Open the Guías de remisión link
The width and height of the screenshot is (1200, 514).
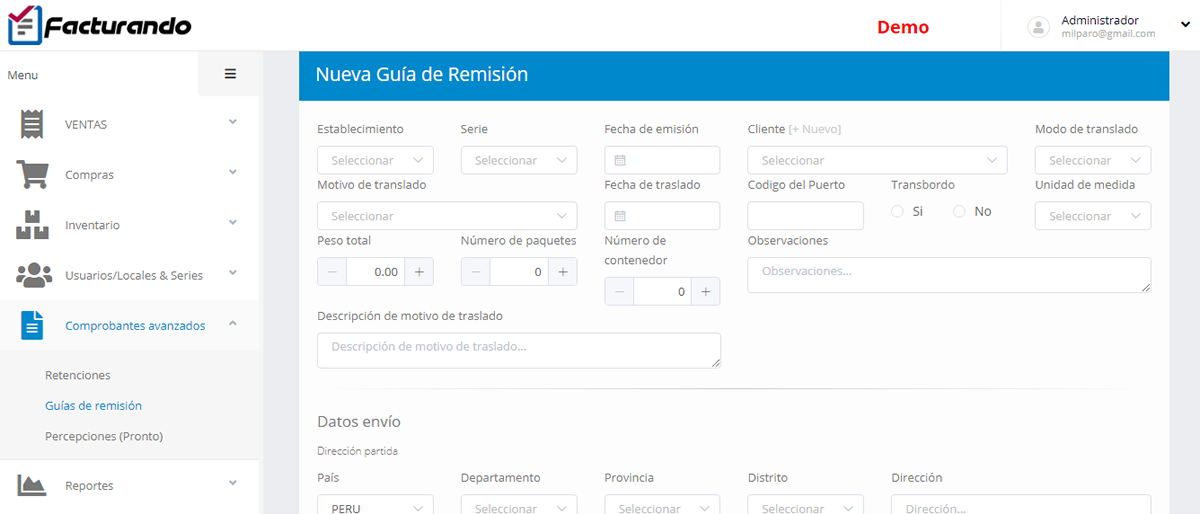[x=93, y=406]
